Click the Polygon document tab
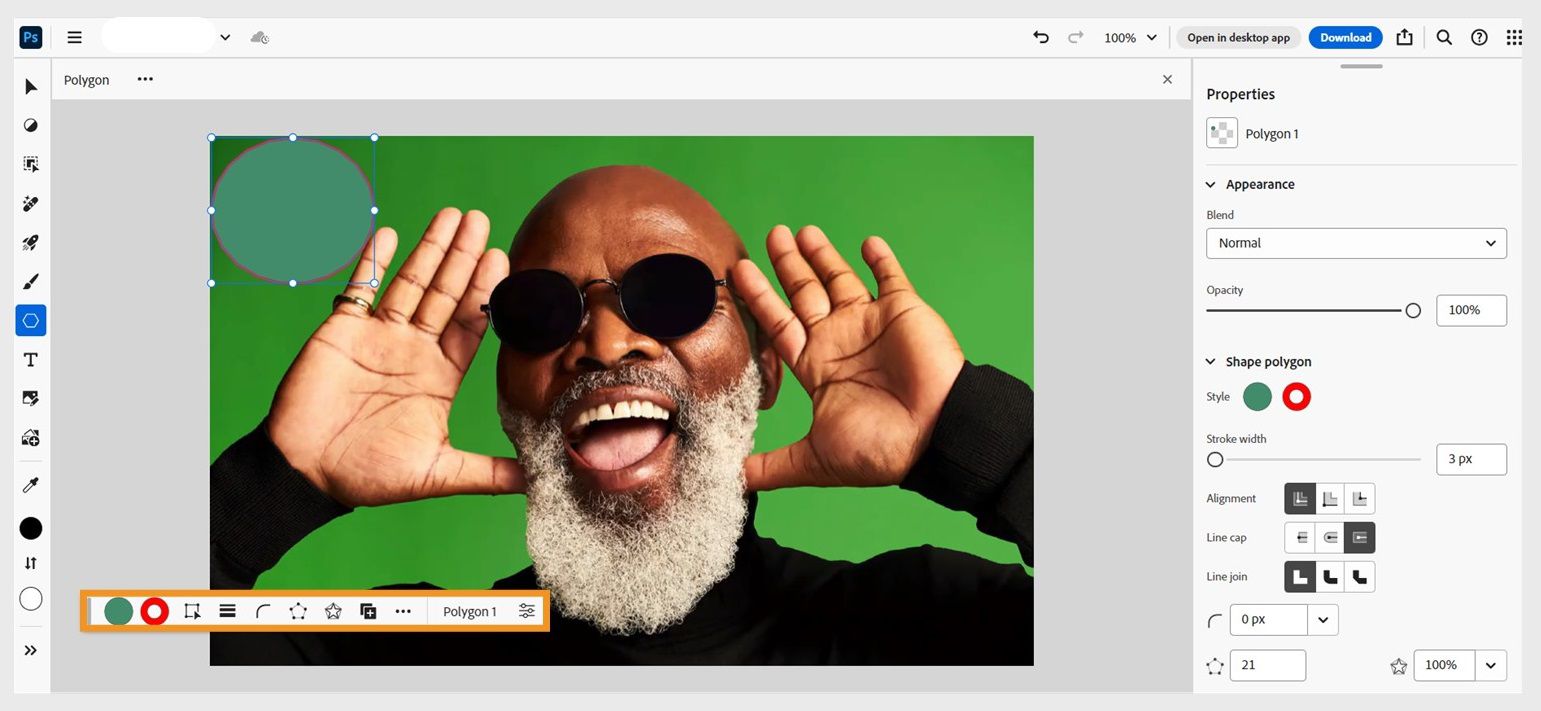Screen dimensions: 1541x711 [86, 79]
